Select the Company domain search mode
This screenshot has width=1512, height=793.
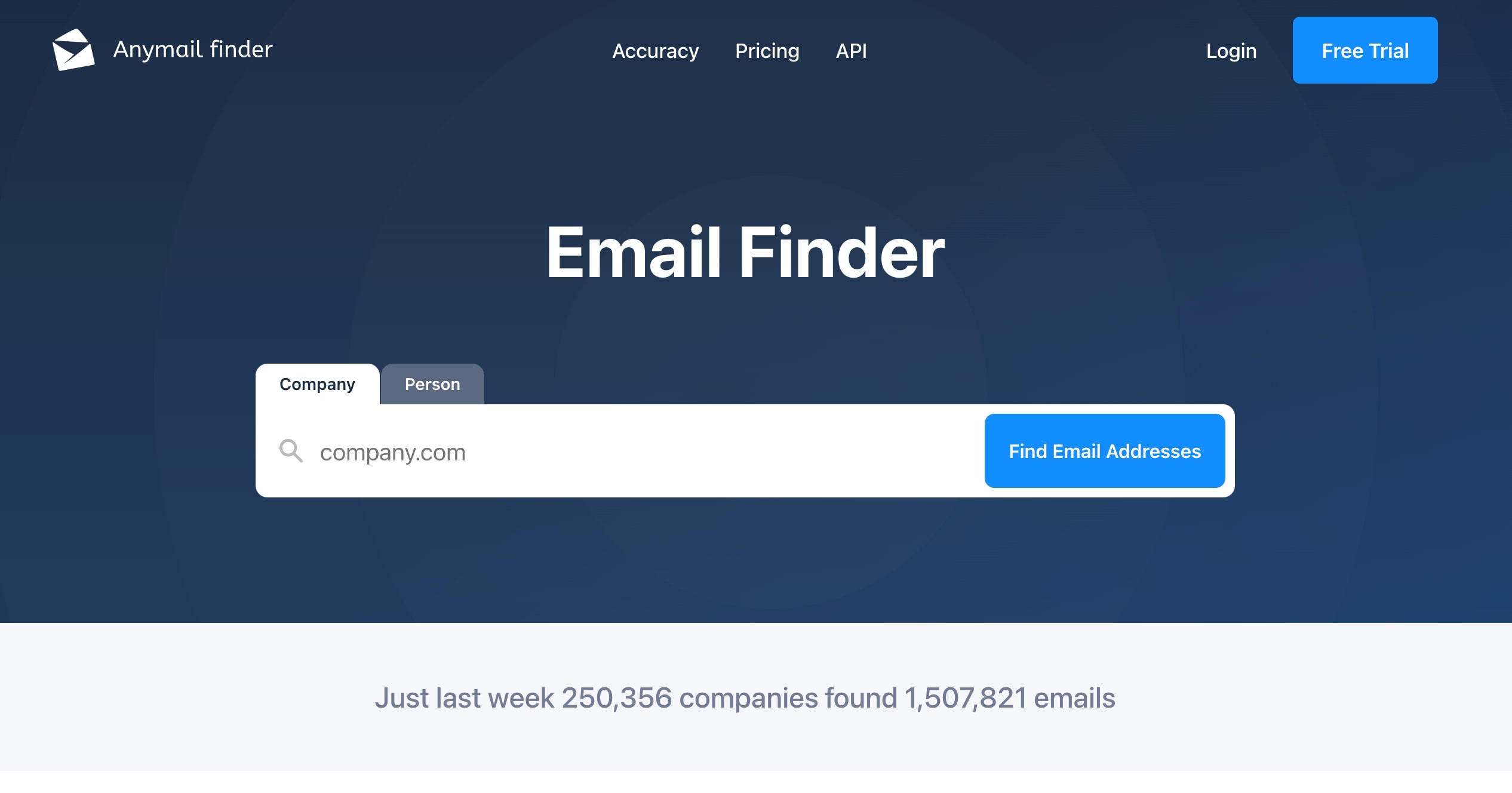pos(317,384)
